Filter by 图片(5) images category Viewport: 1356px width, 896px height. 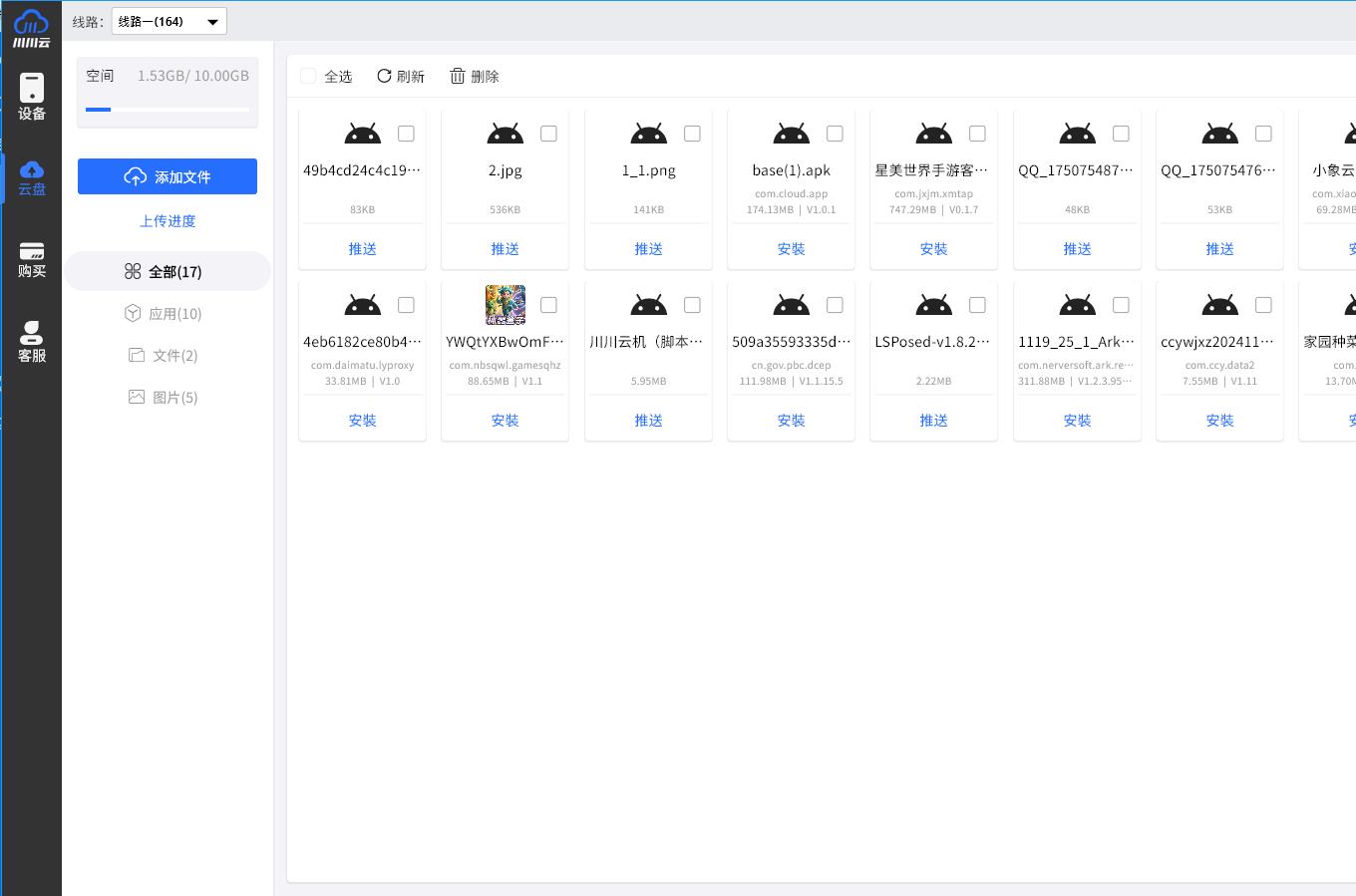coord(164,397)
